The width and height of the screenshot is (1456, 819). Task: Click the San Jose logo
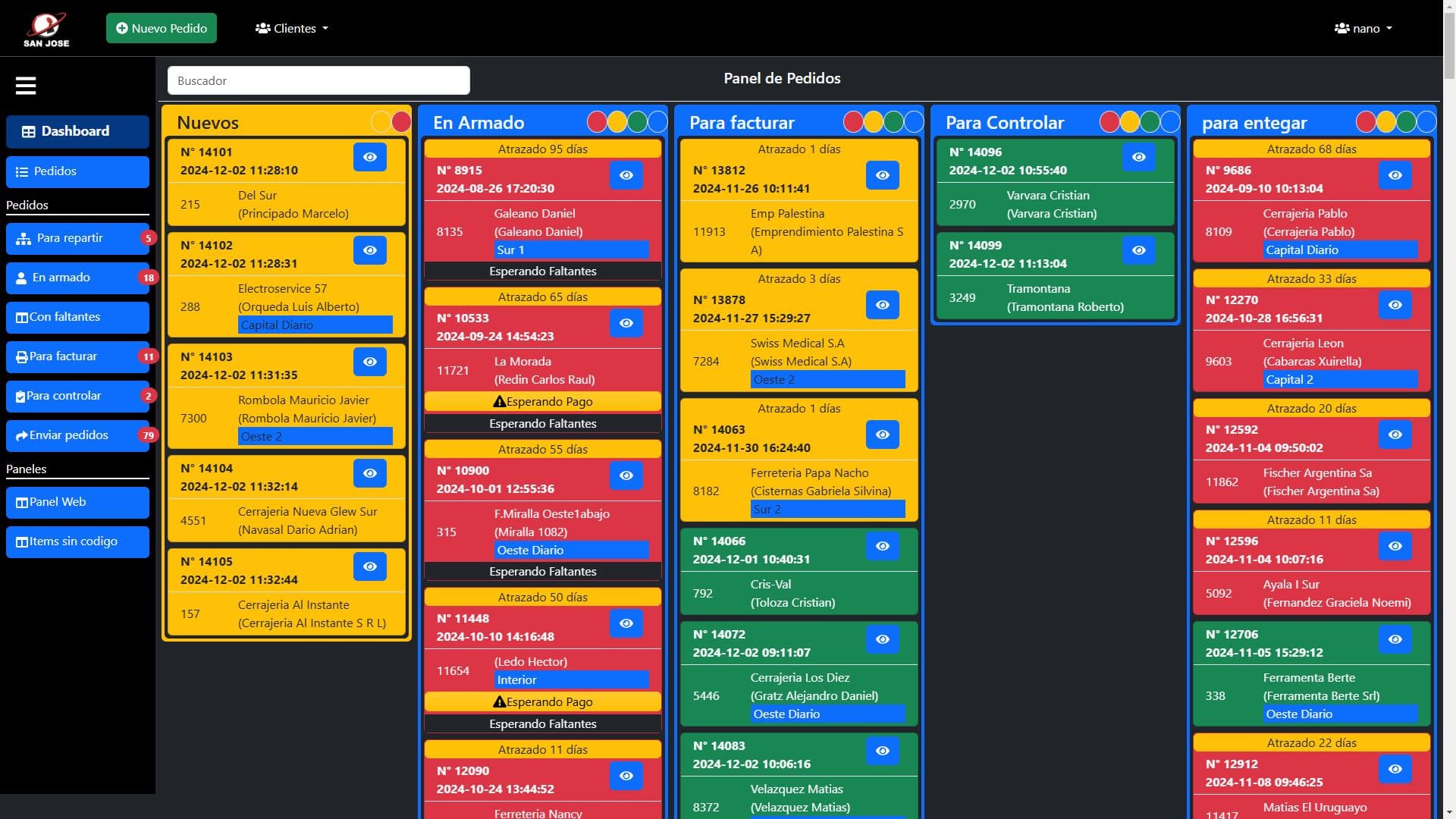46,30
